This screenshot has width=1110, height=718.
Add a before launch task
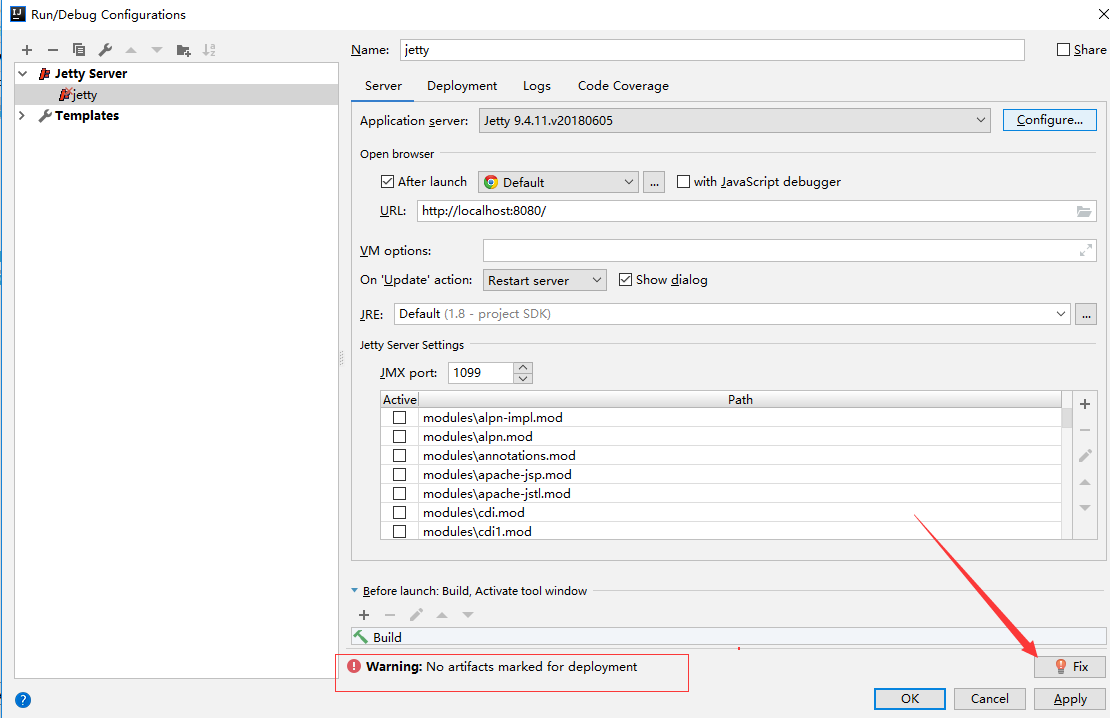364,615
